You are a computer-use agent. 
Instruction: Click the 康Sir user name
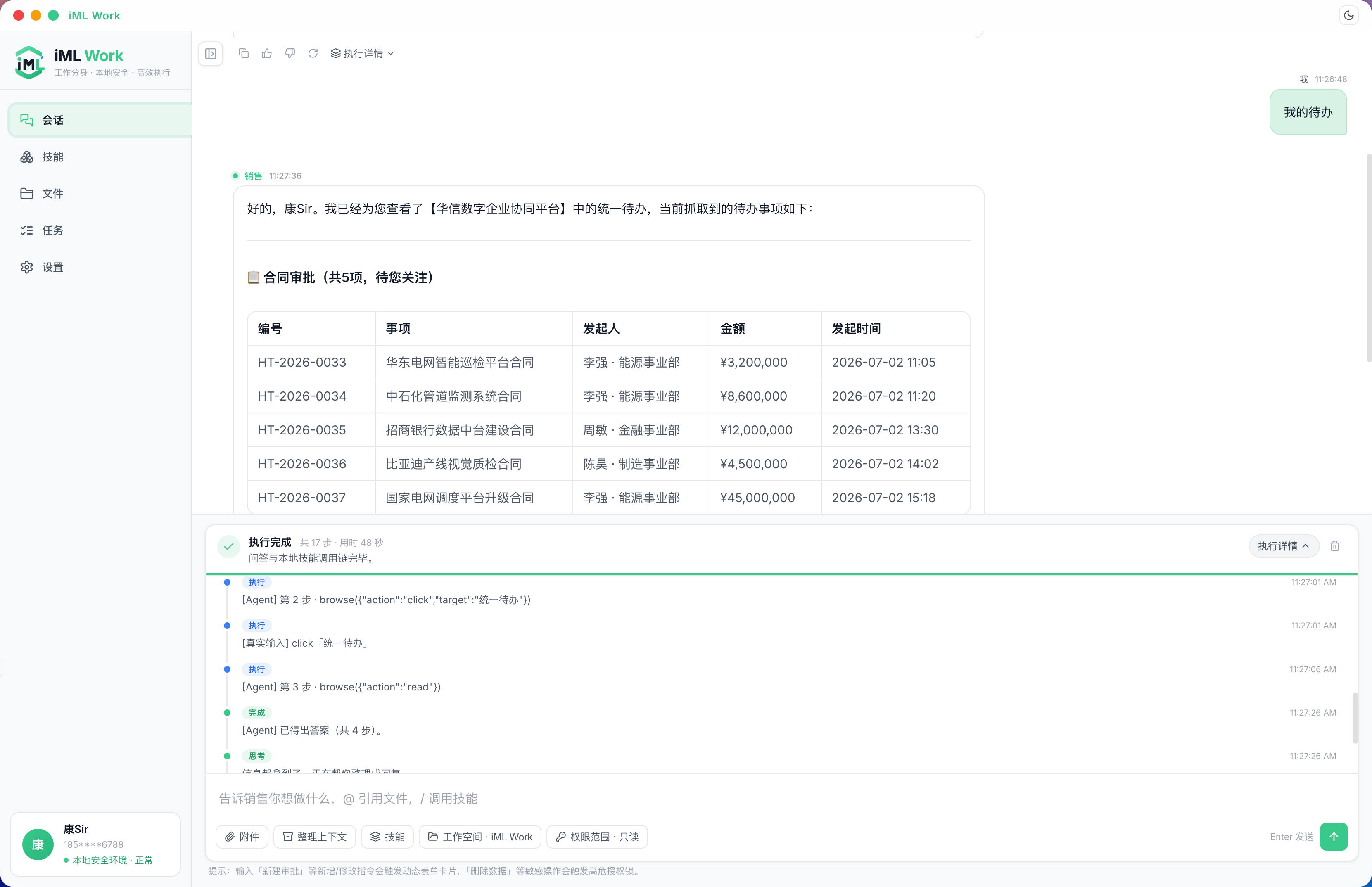pyautogui.click(x=76, y=829)
